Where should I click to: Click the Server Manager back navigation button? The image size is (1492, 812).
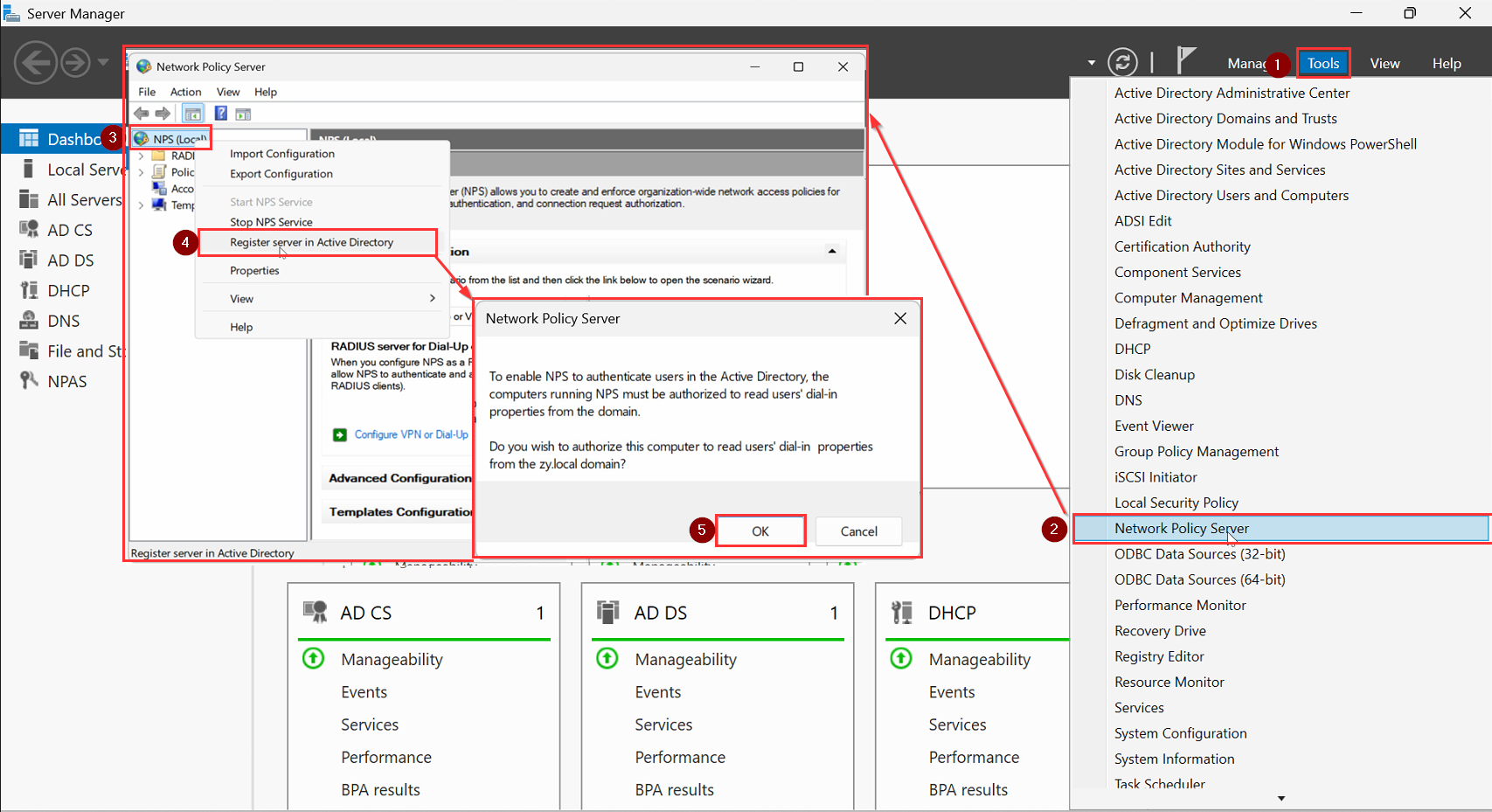tap(36, 62)
